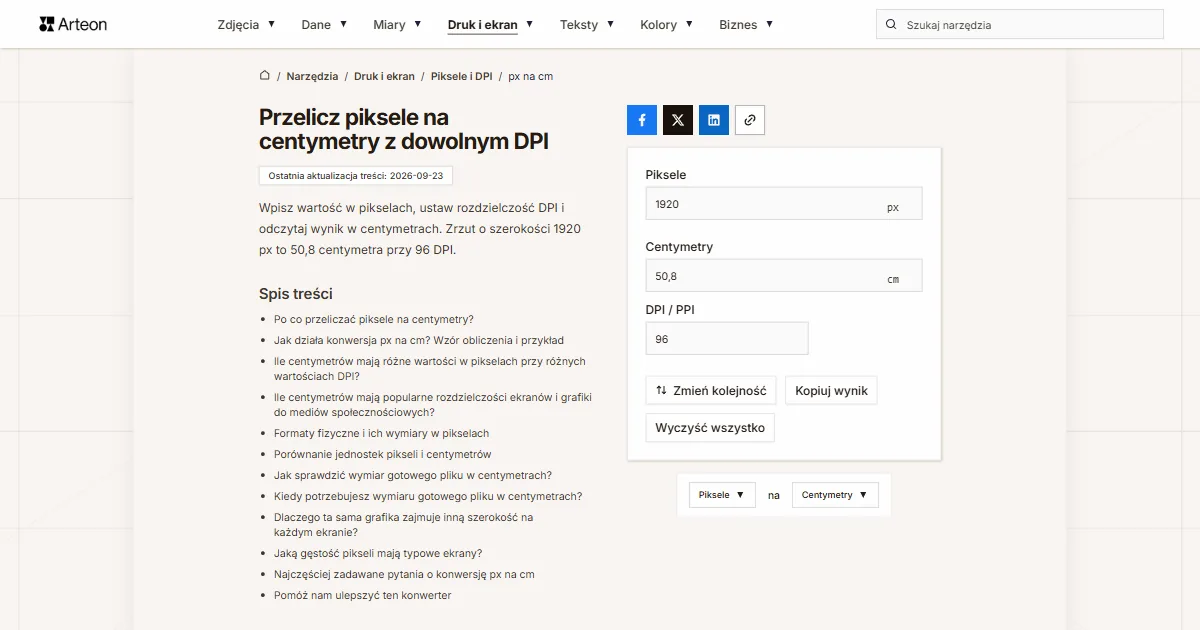Open 'Kiedy potrzebujesz wymiaru gotowego pliku w centymetrach?'

(x=428, y=497)
